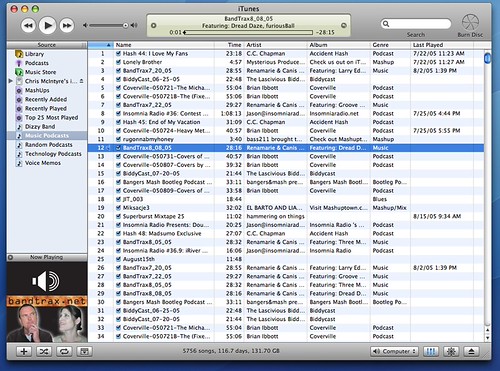
Task: Click the speaker icon on row 12
Action: 109,148
